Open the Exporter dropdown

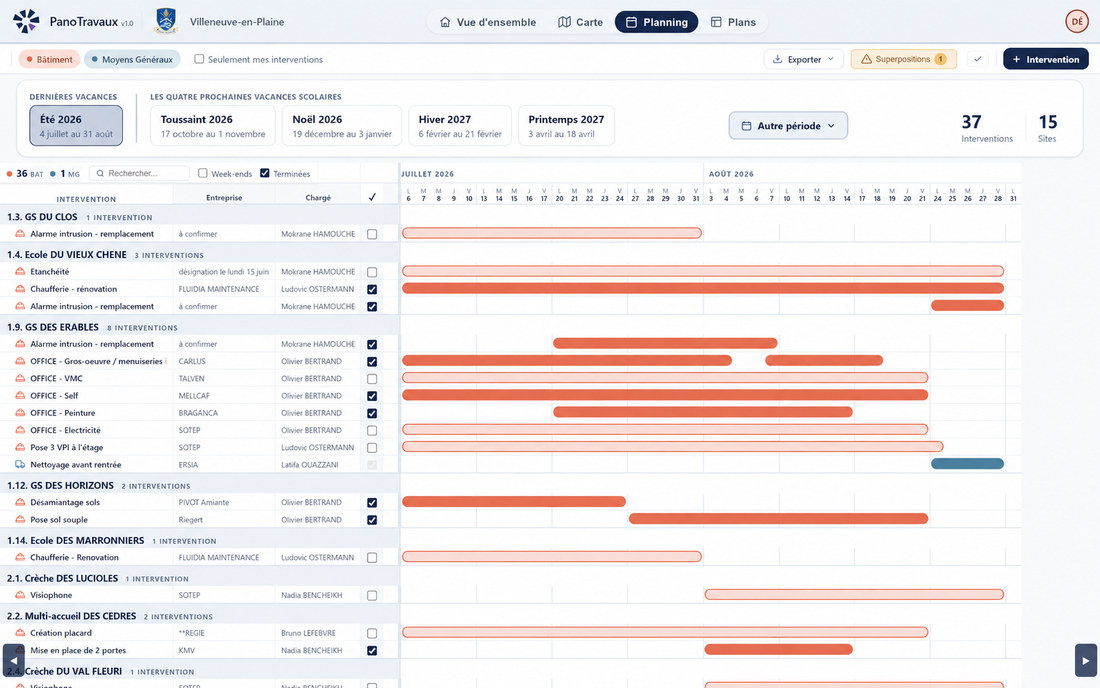click(x=803, y=59)
